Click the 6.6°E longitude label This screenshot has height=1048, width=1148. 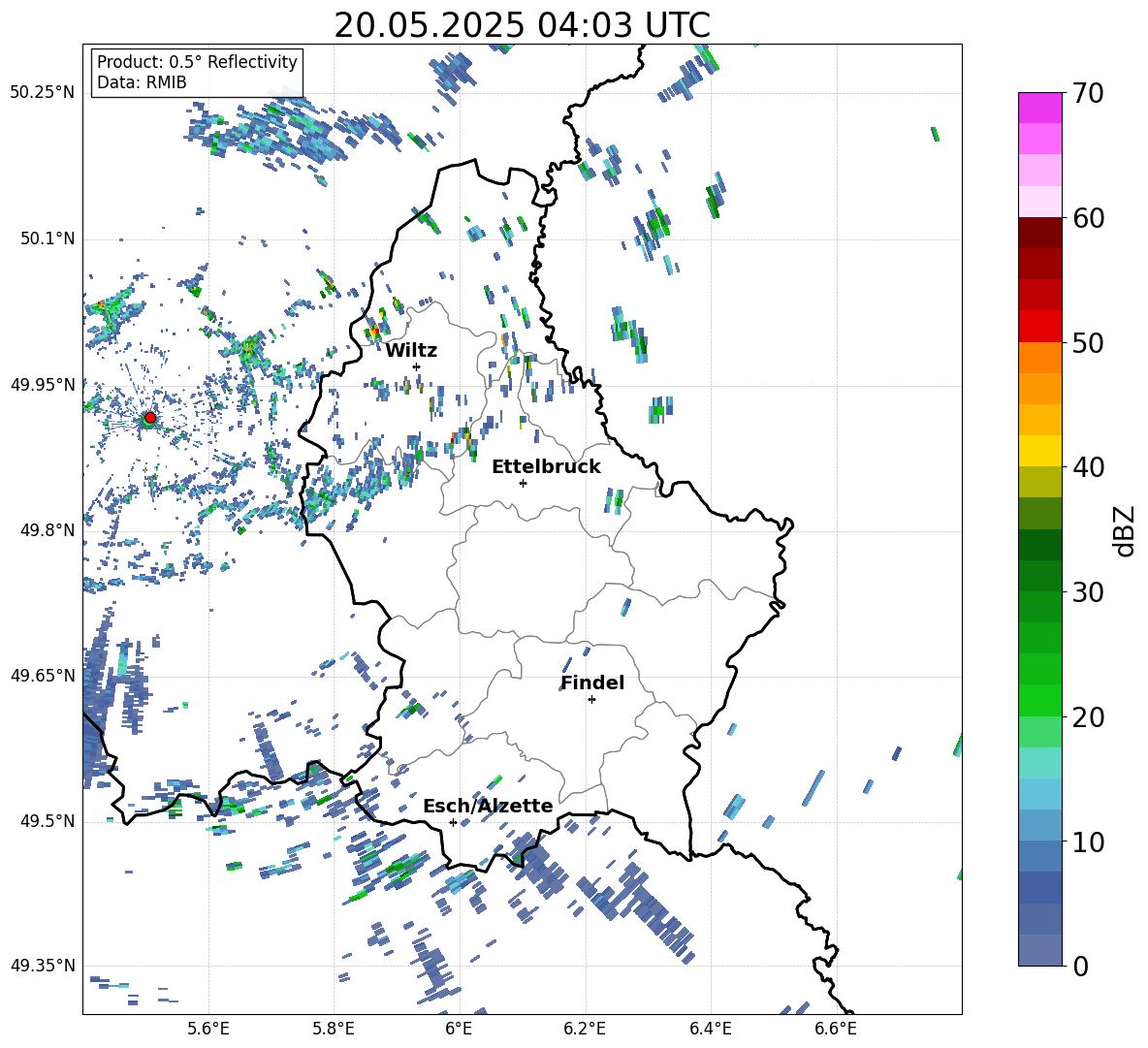point(836,1029)
